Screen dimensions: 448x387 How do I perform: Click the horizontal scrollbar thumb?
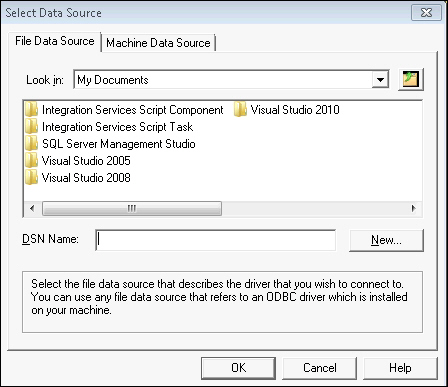coord(132,209)
